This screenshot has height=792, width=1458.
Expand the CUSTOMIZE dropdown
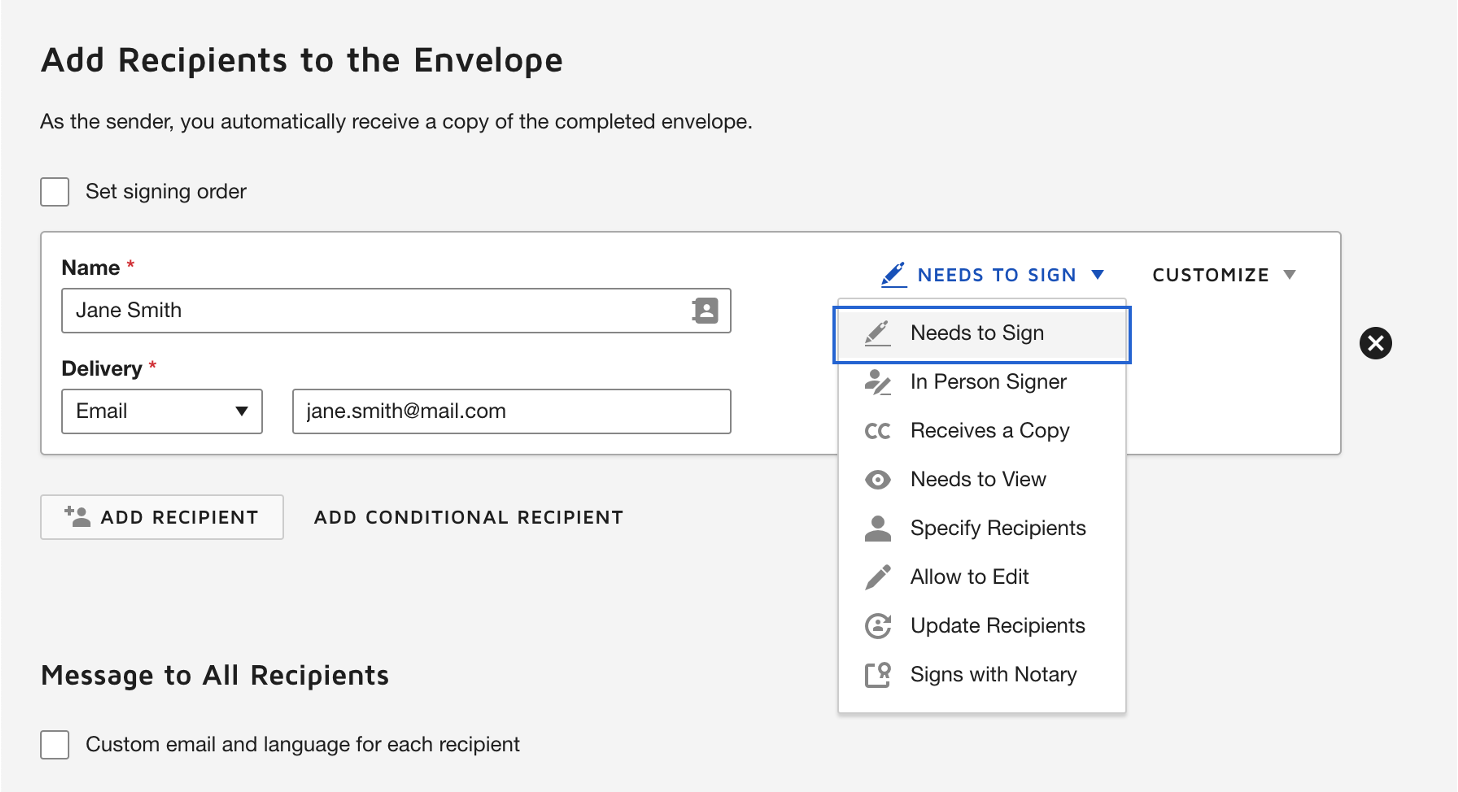1222,274
